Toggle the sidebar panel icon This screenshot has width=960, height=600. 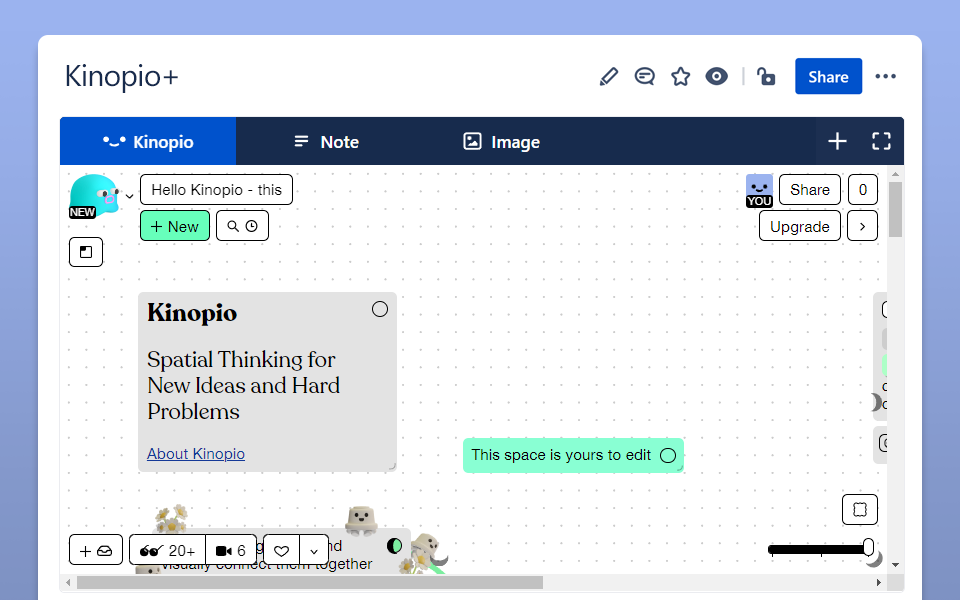point(86,252)
